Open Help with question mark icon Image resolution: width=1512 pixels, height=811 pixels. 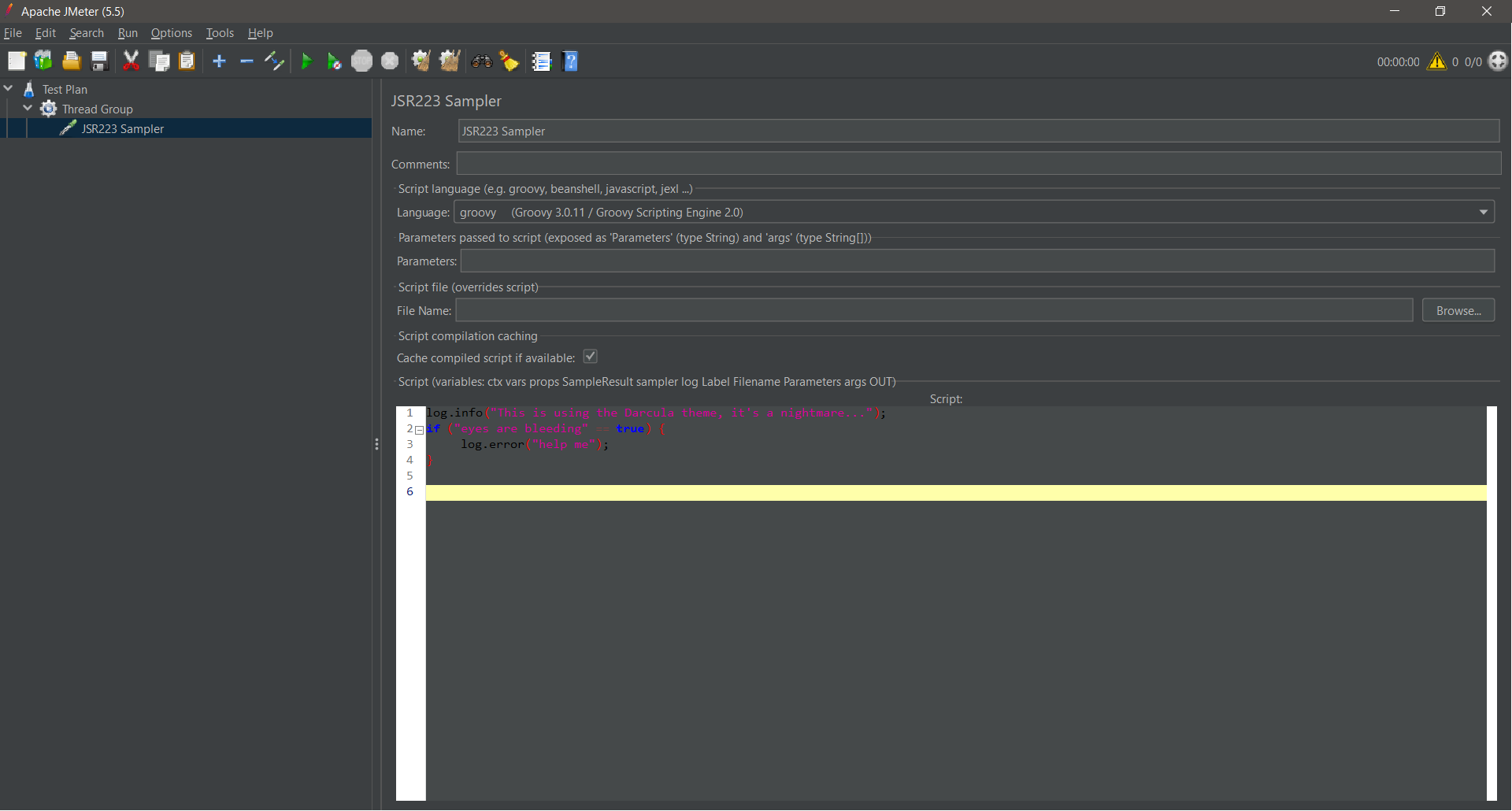point(571,61)
